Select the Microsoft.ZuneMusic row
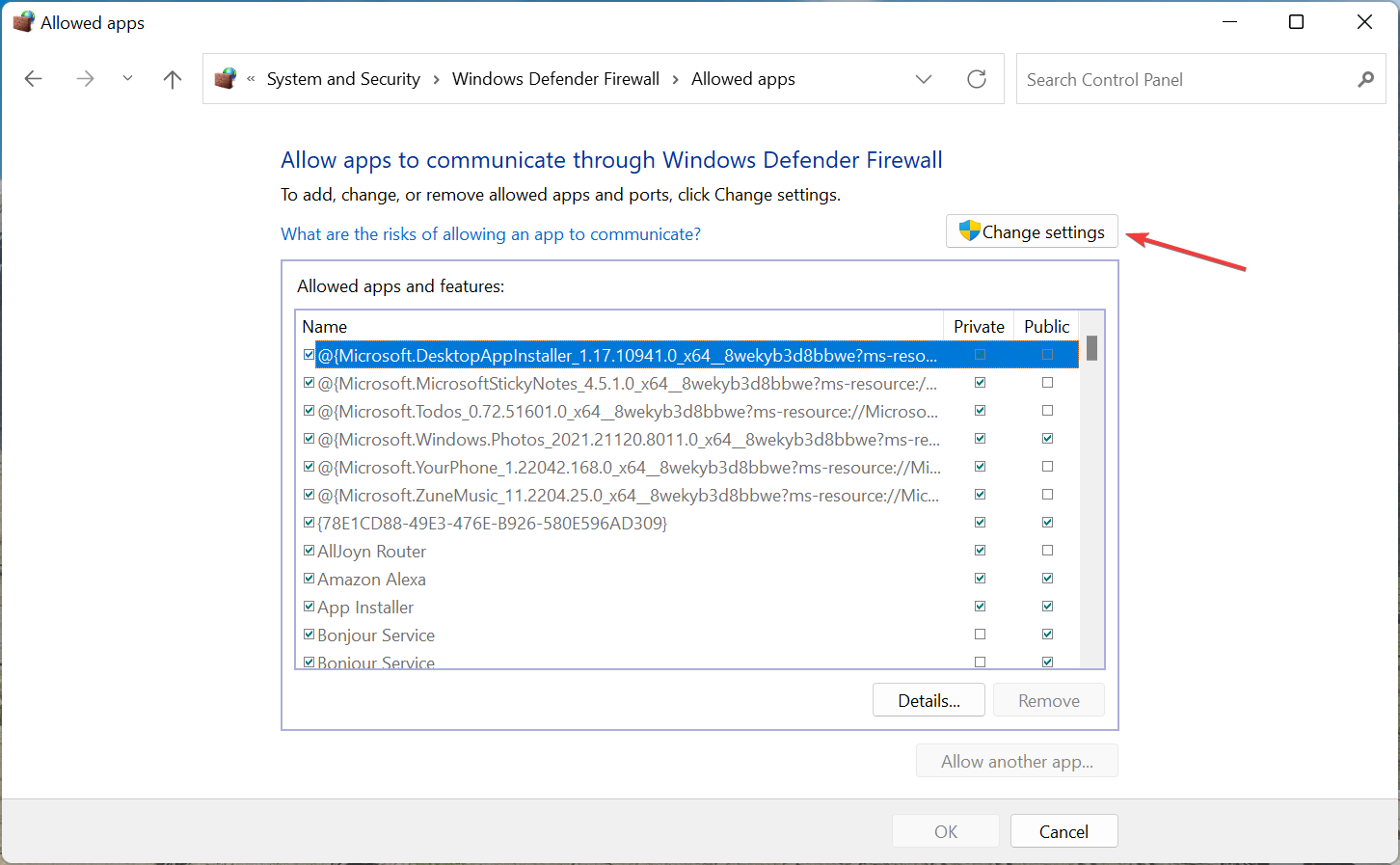 coord(687,495)
